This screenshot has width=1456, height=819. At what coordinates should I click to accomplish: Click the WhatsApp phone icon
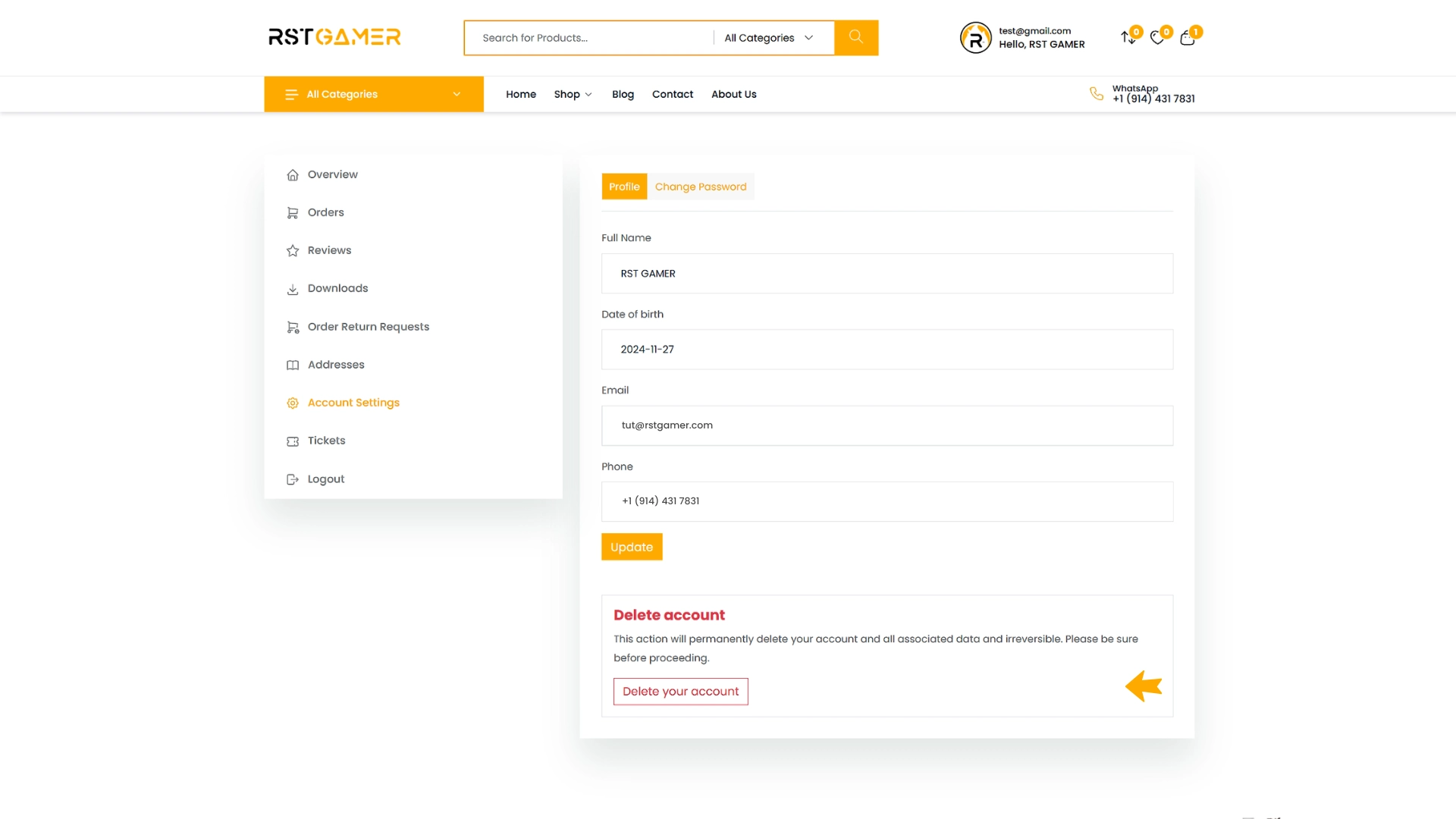click(x=1097, y=93)
